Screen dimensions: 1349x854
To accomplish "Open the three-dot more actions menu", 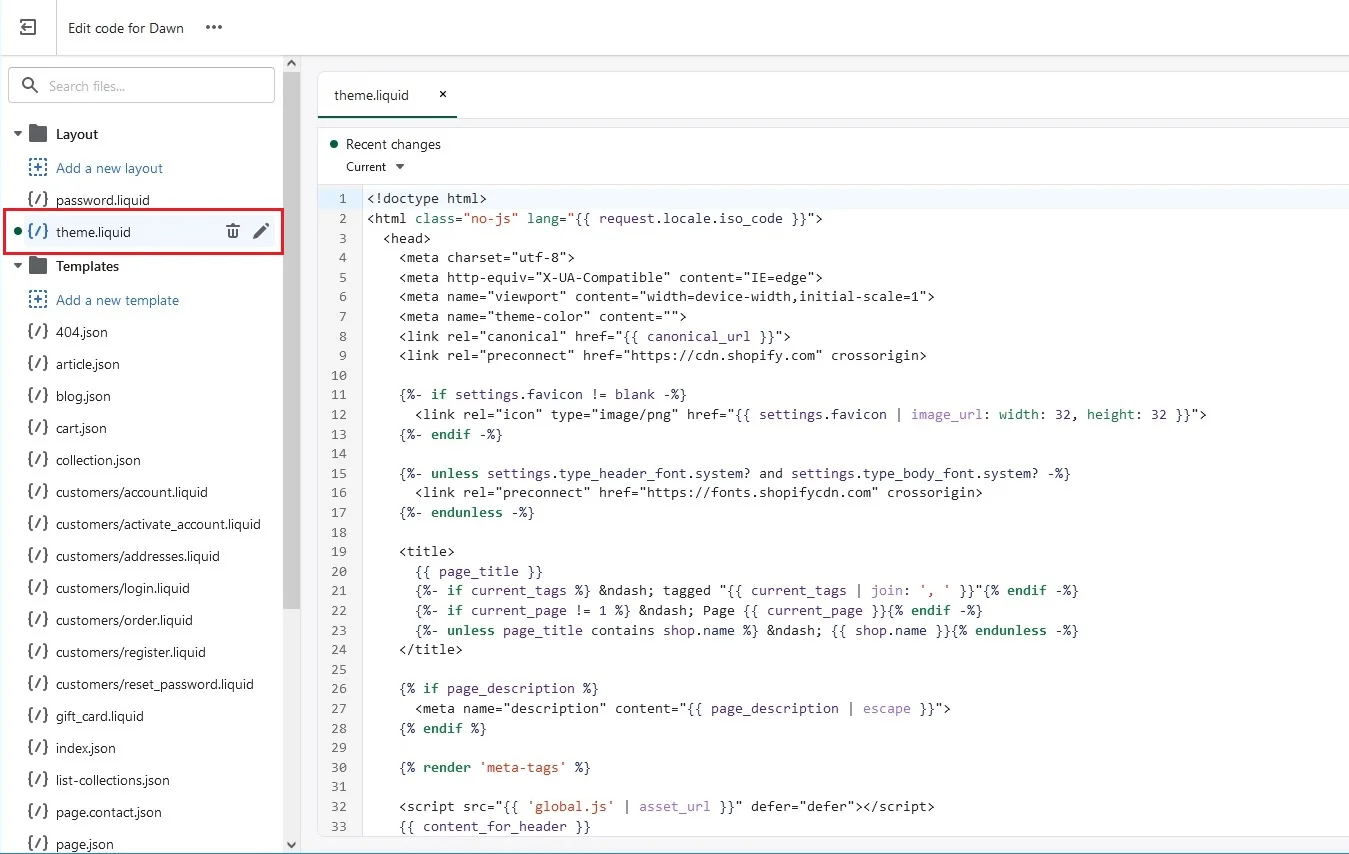I will (214, 27).
